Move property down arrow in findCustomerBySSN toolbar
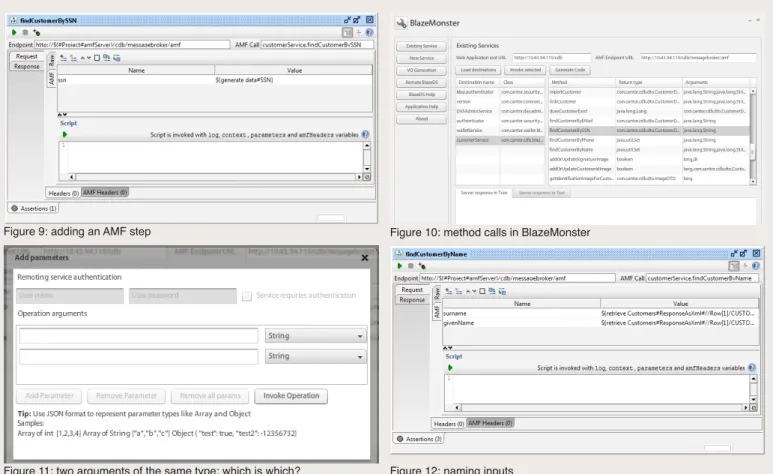 pyautogui.click(x=89, y=58)
